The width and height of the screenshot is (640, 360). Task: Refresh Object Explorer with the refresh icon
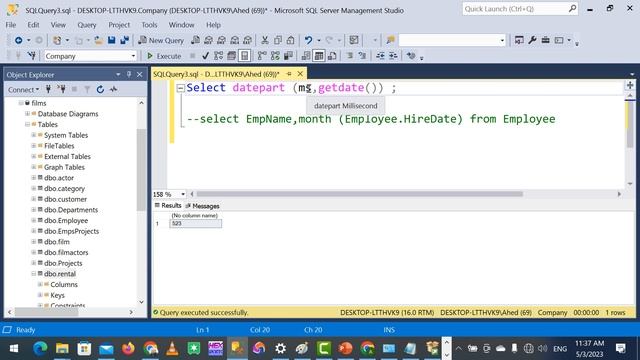pyautogui.click(x=100, y=89)
